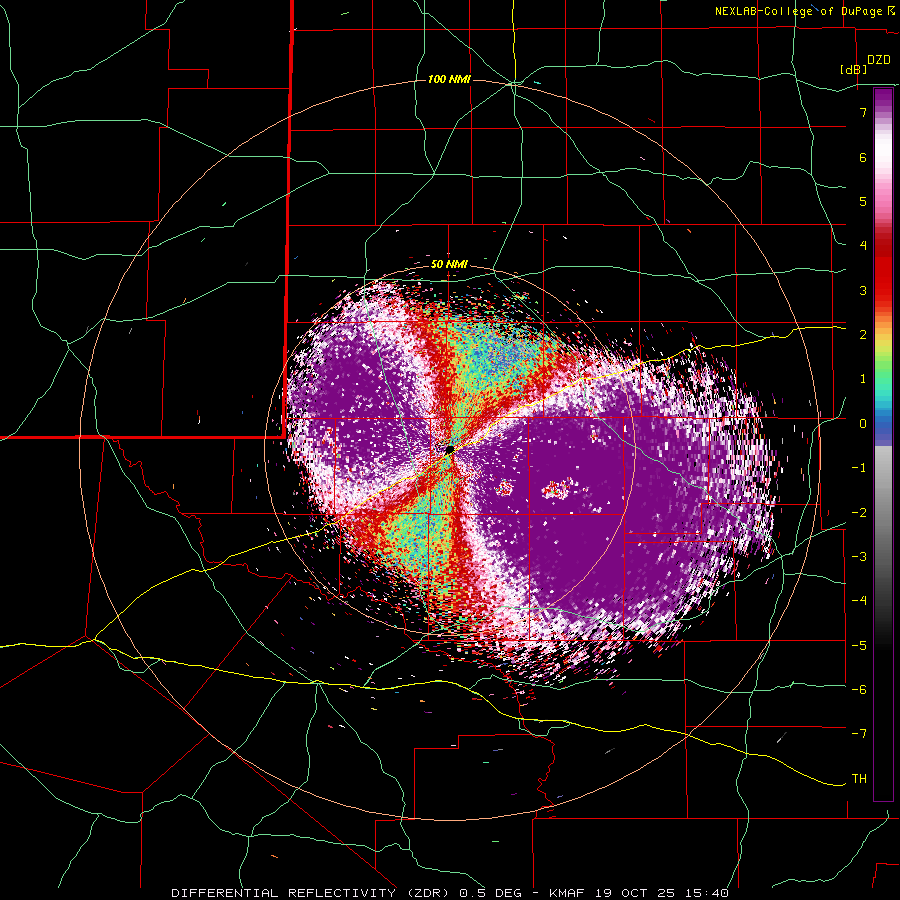Click the 0 value on color scale
900x900 pixels.
(863, 424)
